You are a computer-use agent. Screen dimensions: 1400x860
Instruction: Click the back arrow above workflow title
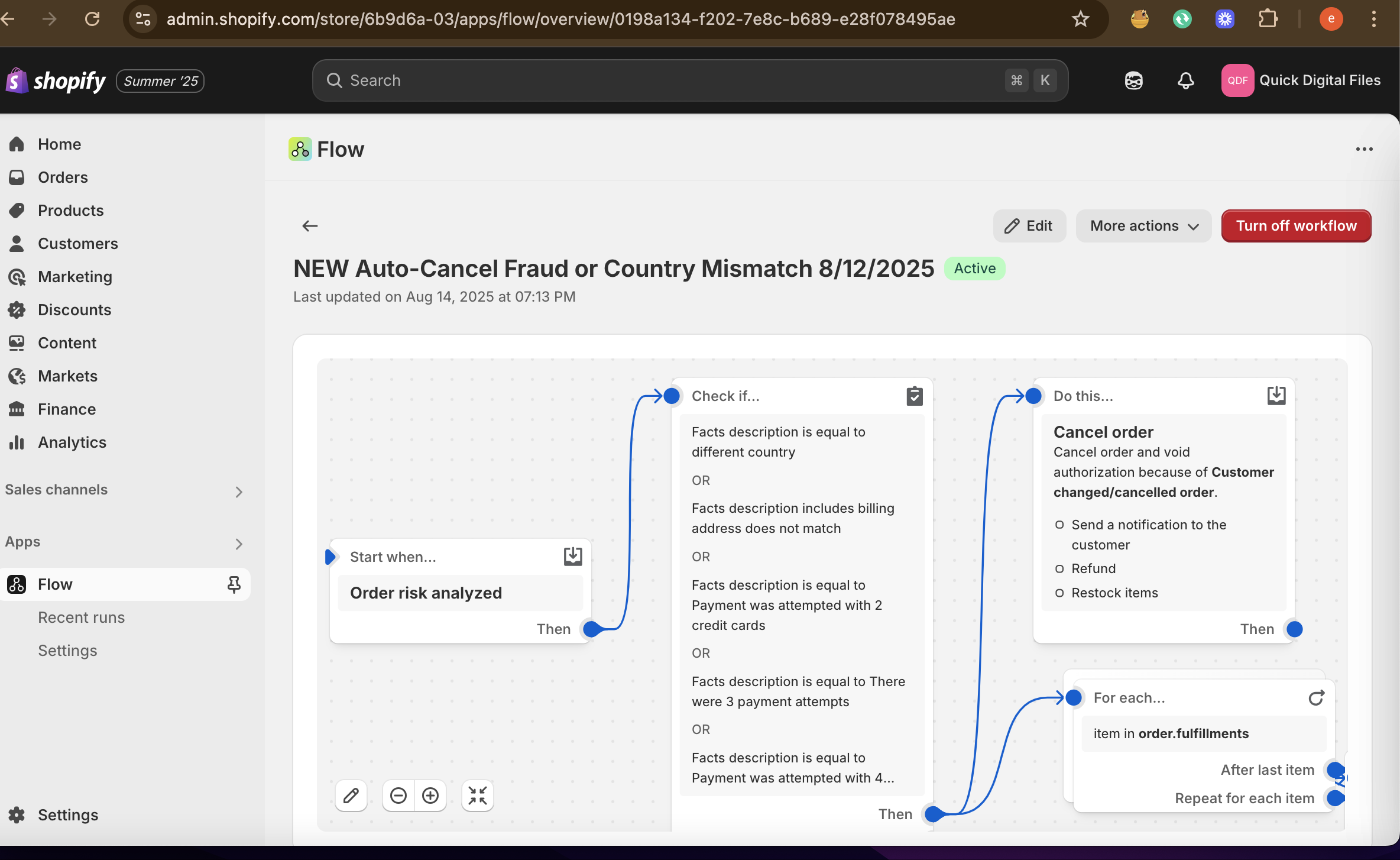pyautogui.click(x=310, y=226)
